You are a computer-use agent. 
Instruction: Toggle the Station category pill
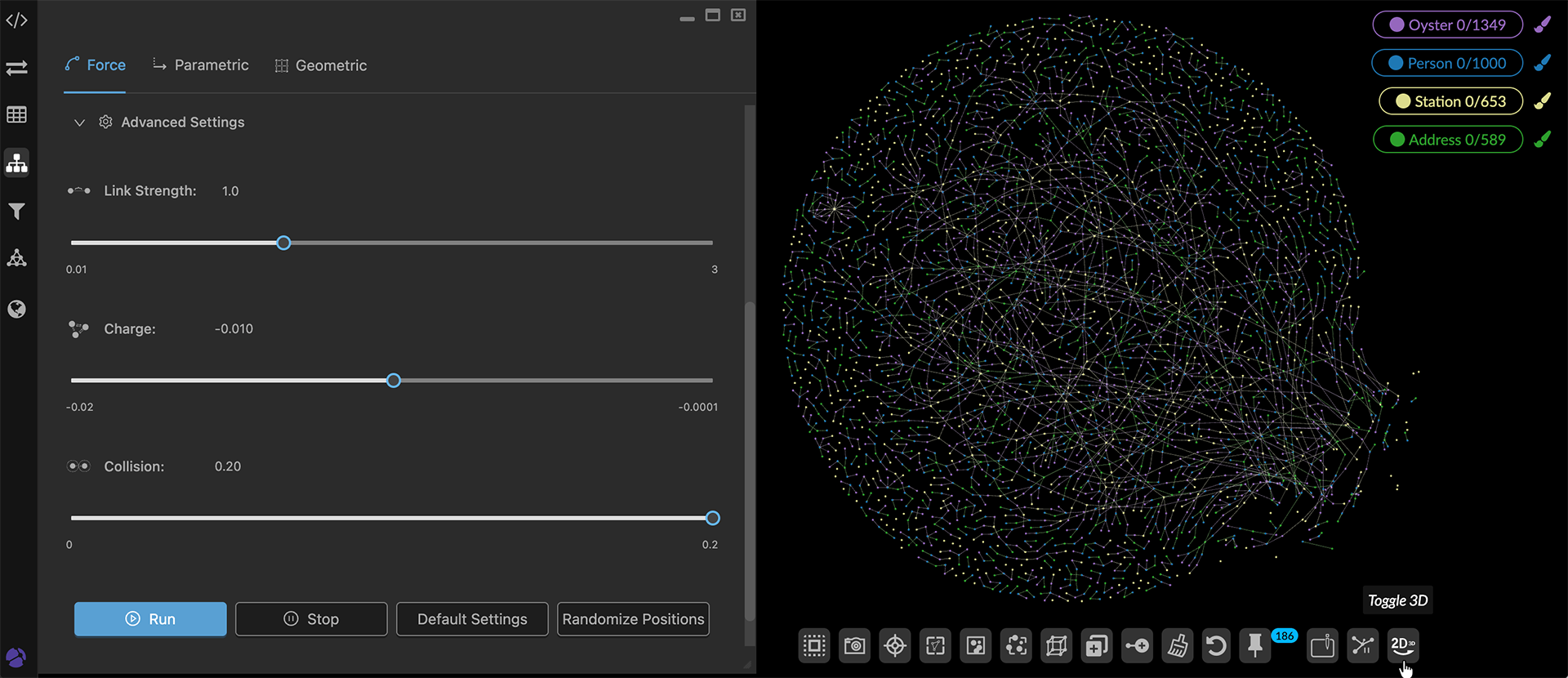click(x=1450, y=101)
